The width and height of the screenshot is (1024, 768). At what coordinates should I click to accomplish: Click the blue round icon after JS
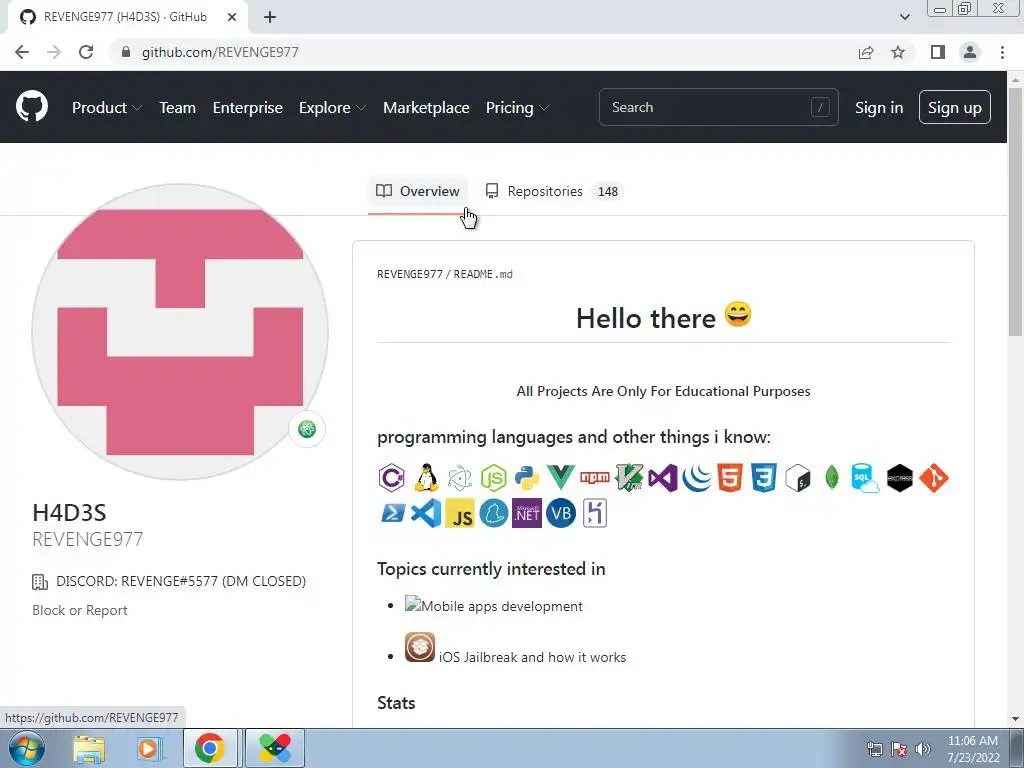[x=494, y=513]
